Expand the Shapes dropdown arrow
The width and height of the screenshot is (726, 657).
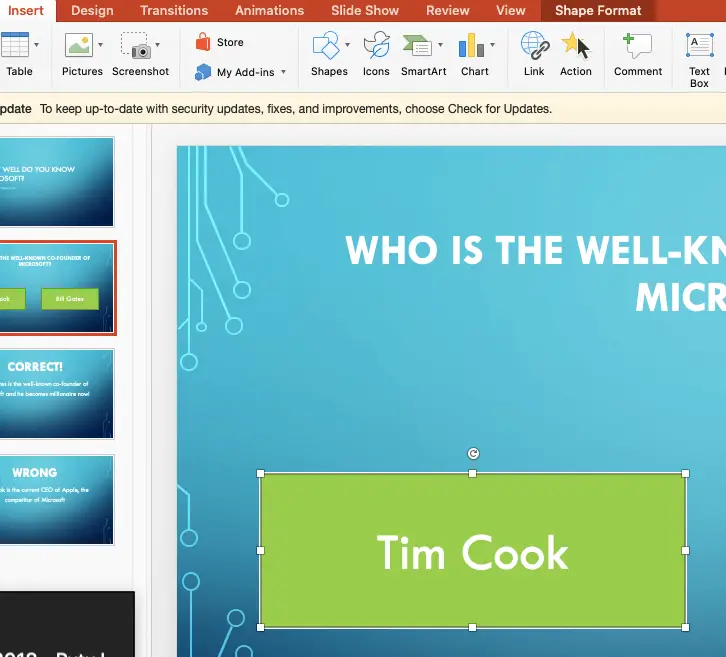click(347, 45)
